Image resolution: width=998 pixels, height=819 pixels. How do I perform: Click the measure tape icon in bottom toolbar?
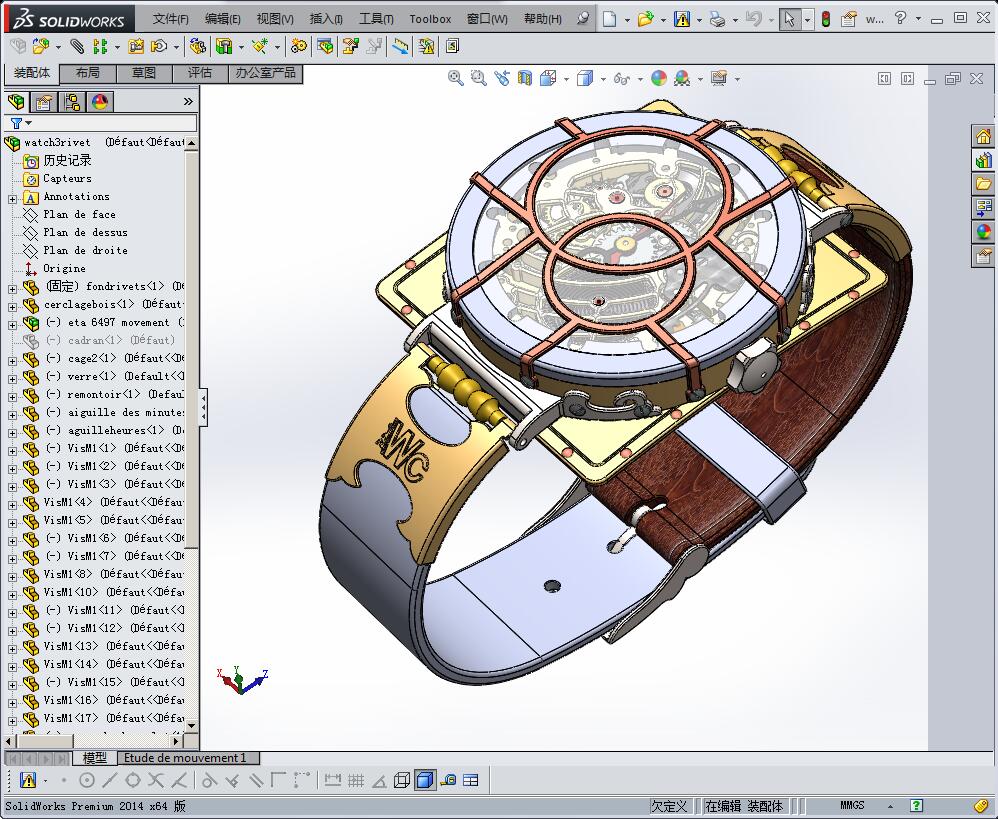coord(449,780)
